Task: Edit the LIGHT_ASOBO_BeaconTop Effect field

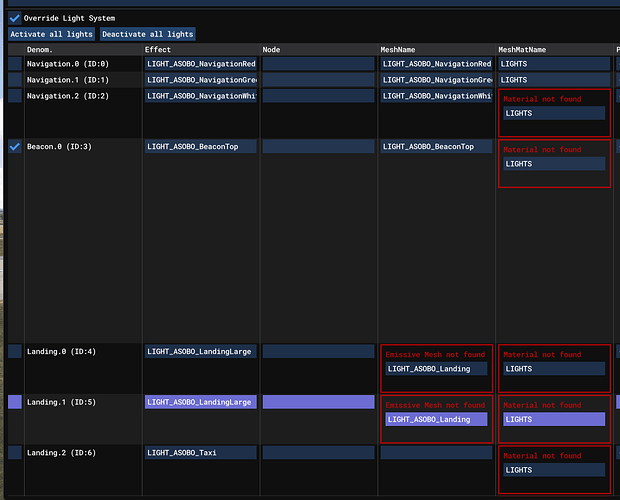Action: point(201,147)
